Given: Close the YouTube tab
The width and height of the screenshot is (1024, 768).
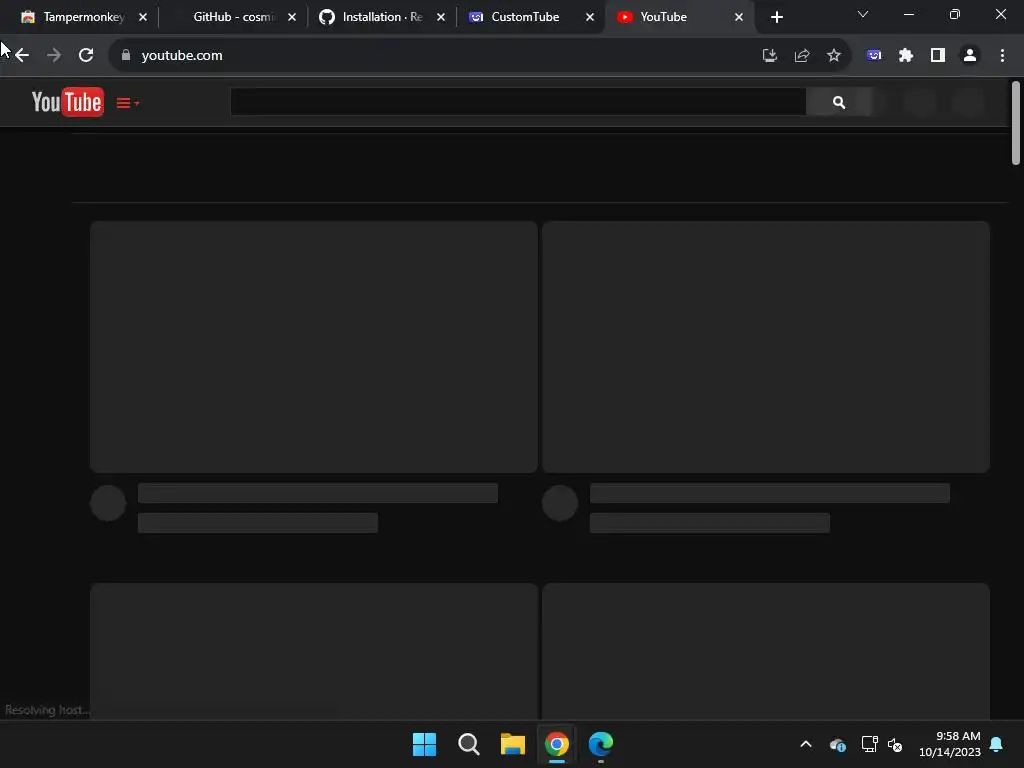Looking at the screenshot, I should [739, 17].
